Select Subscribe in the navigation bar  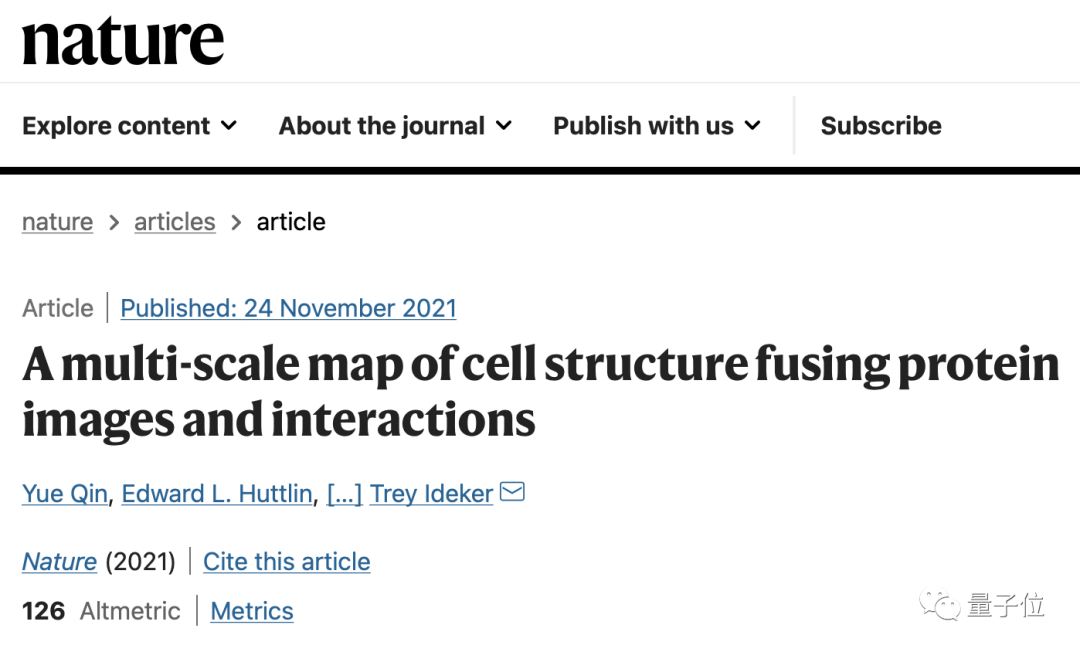tap(881, 126)
